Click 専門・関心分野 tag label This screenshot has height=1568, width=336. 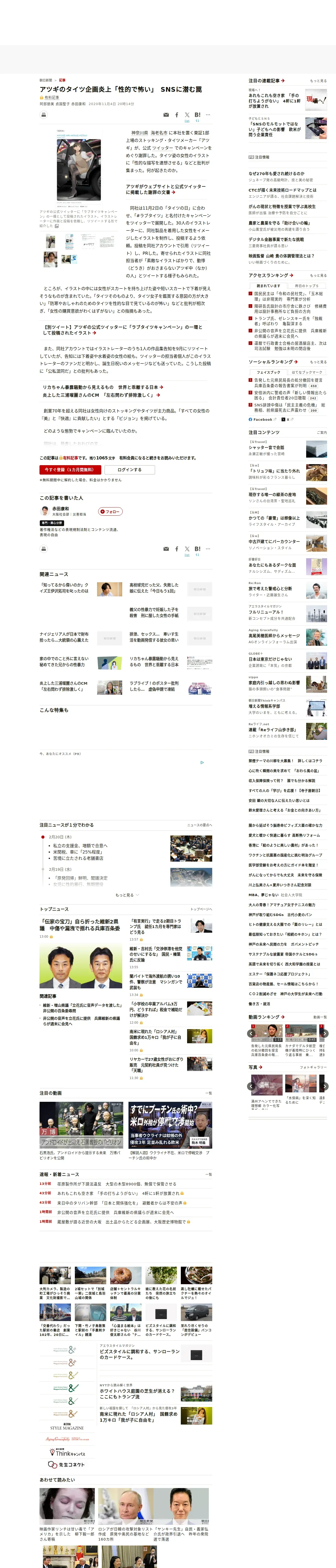pos(52,523)
